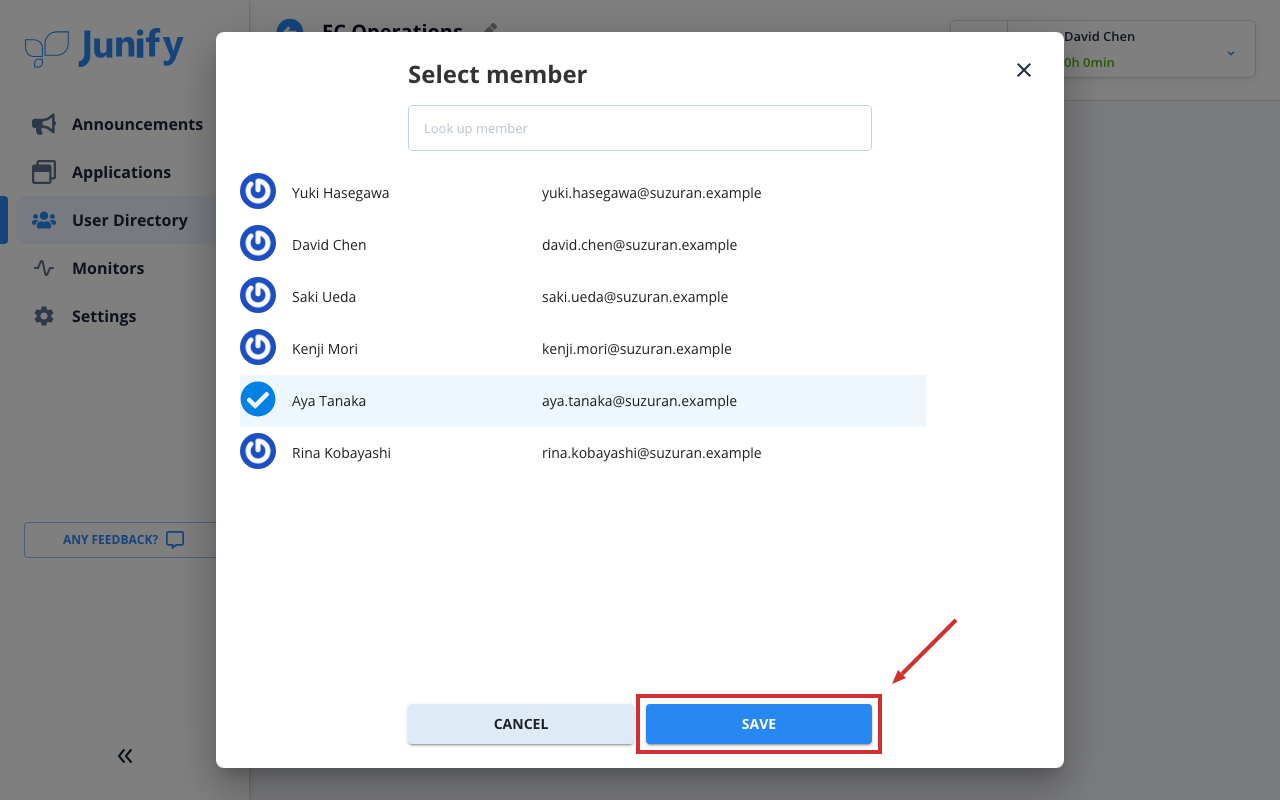Click the Cancel button

(521, 724)
